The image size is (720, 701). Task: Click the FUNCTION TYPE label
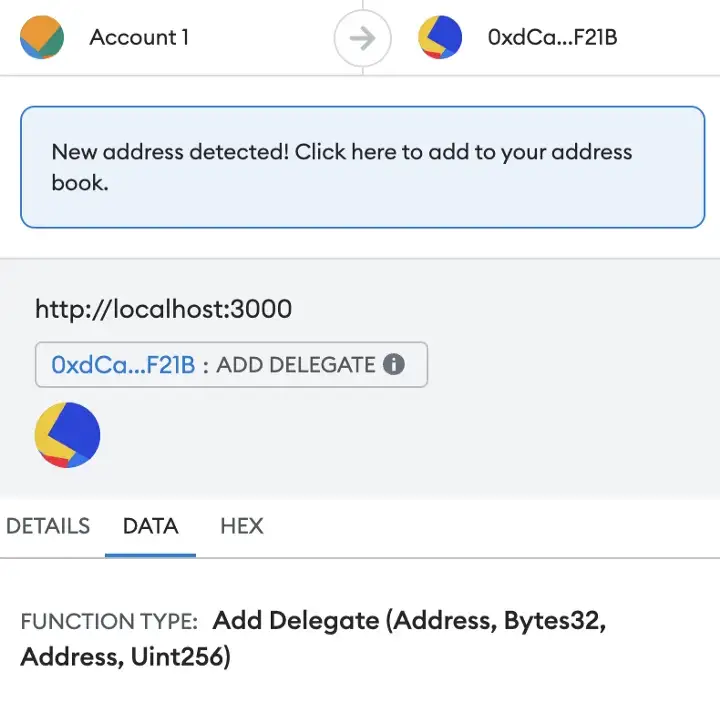pos(108,621)
